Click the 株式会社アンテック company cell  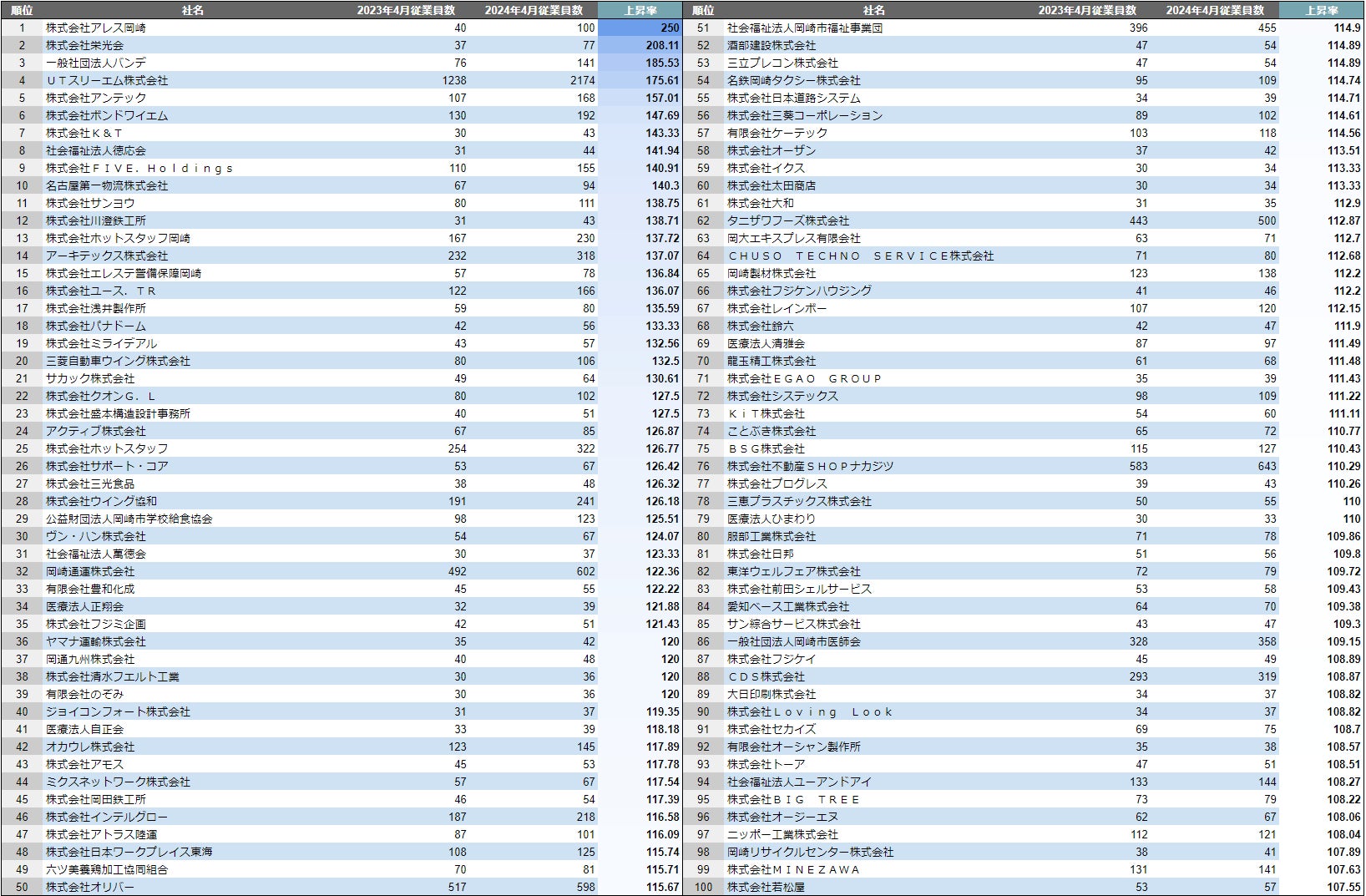(x=96, y=98)
